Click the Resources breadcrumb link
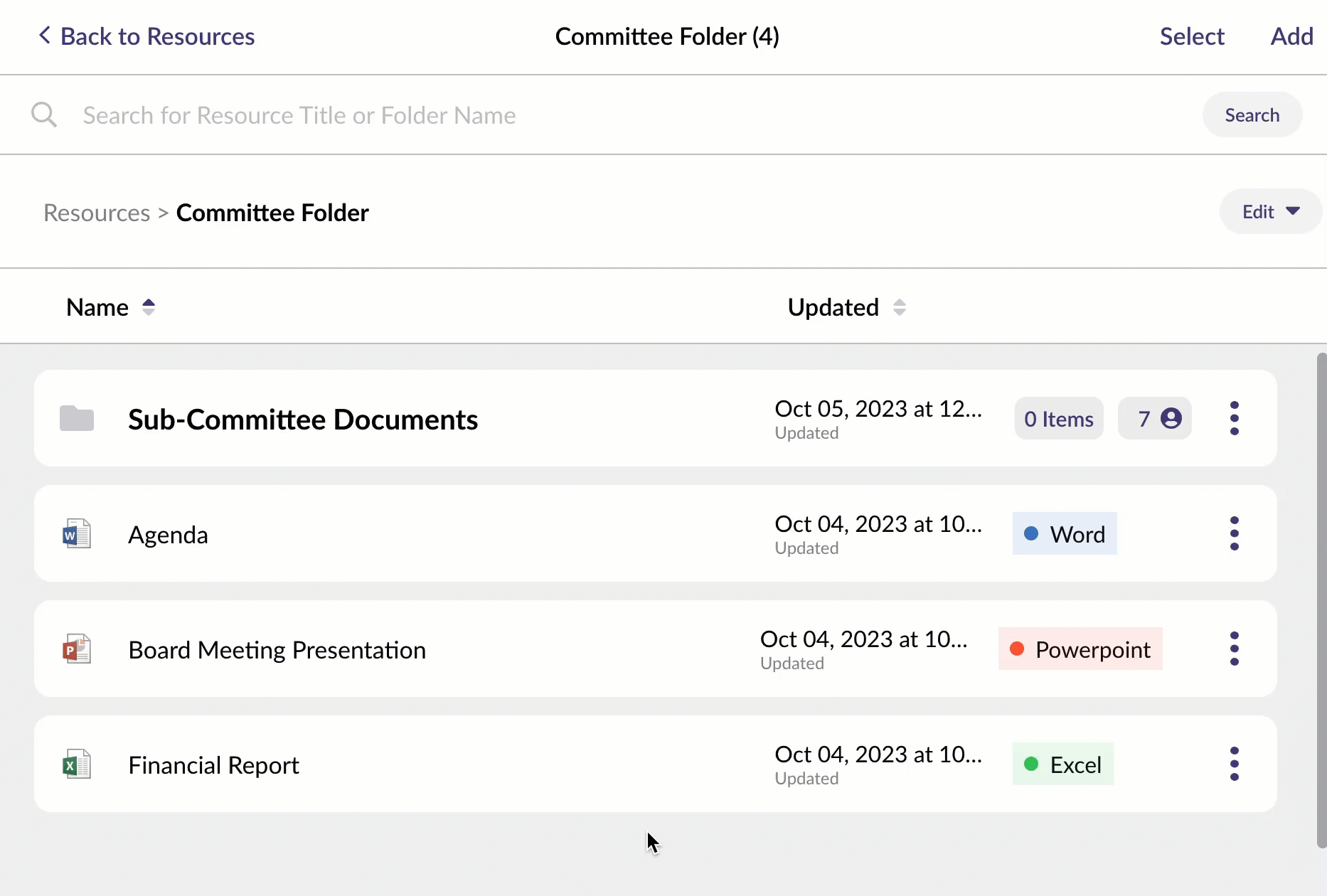1327x896 pixels. point(97,213)
